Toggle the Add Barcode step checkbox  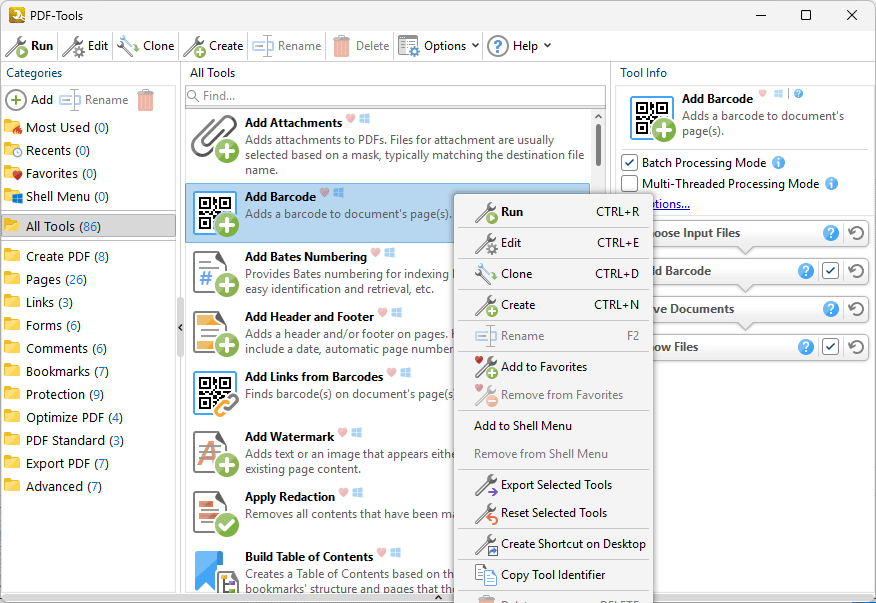[x=830, y=271]
